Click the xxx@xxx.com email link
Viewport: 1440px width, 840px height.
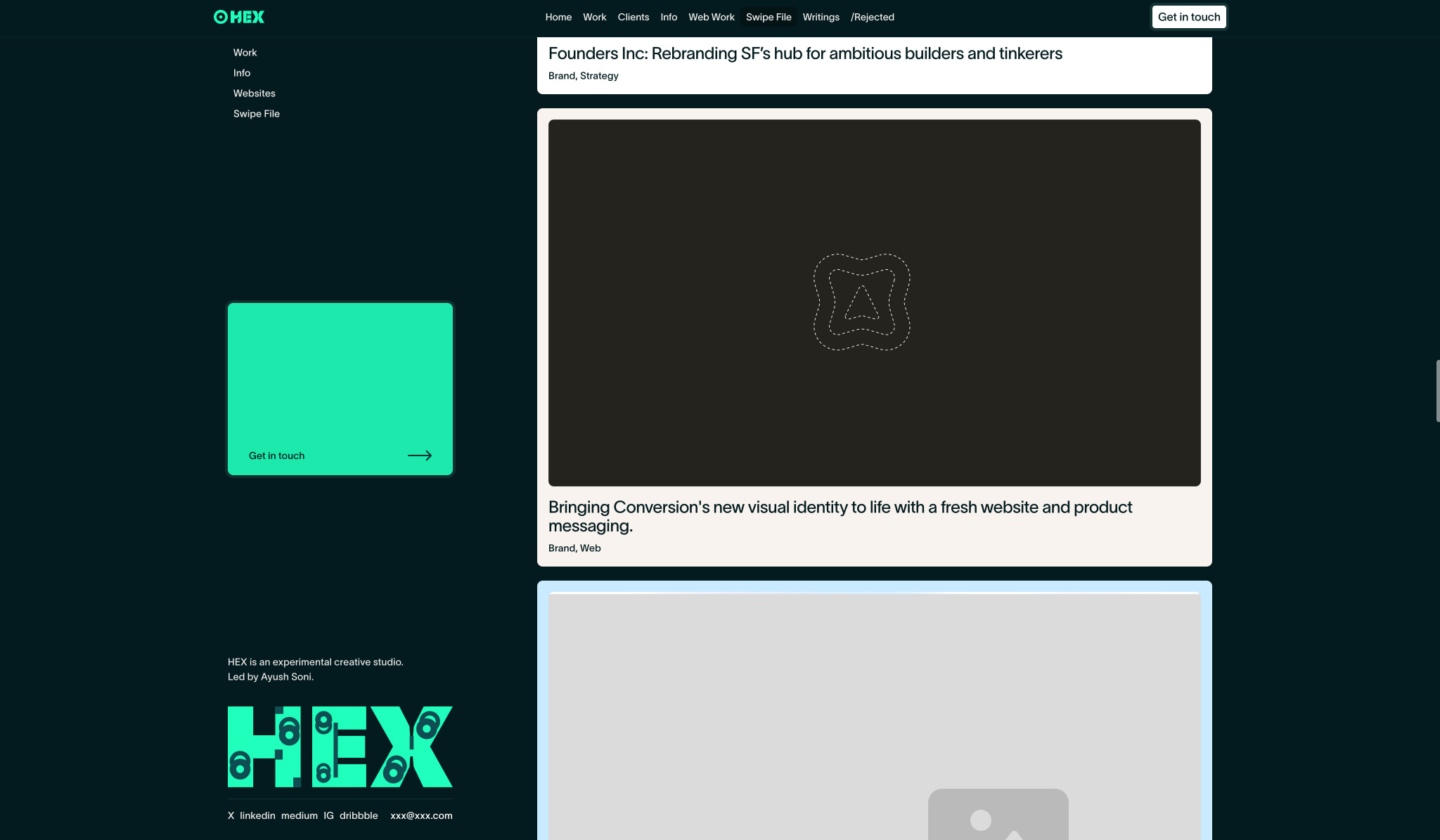(x=421, y=815)
